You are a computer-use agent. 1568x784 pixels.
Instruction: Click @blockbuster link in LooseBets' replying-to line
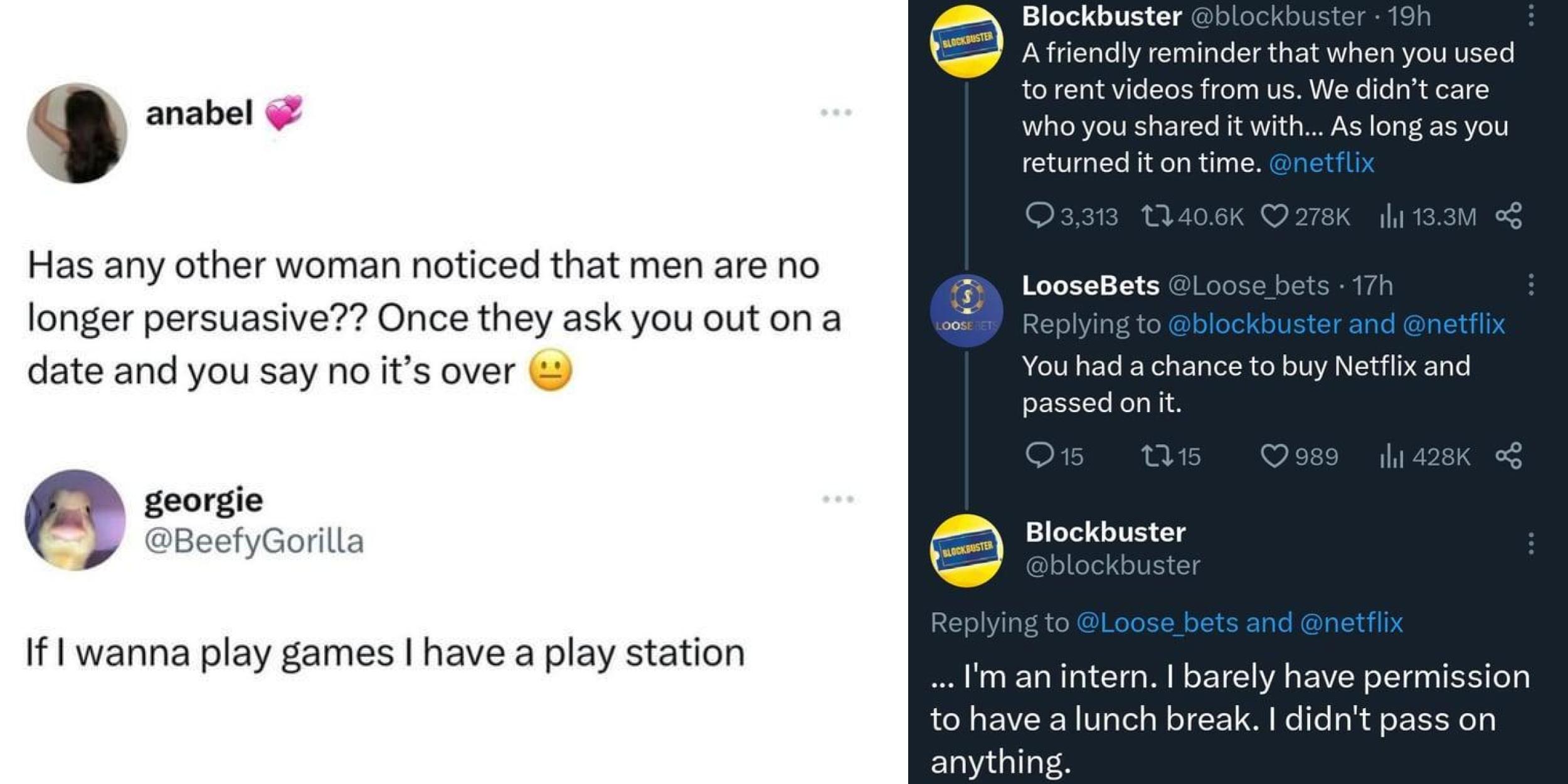point(1254,324)
